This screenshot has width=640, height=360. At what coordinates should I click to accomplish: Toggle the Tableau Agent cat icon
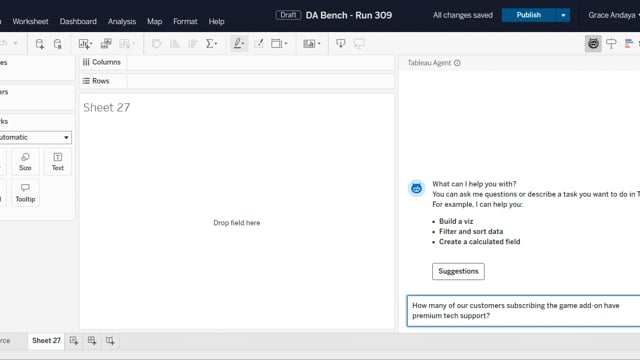point(593,44)
